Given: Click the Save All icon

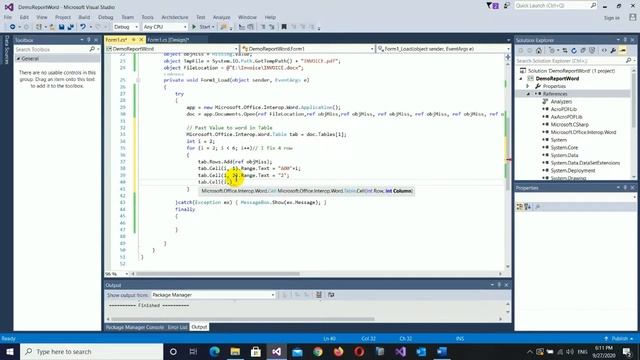Looking at the screenshot, I should tap(71, 27).
